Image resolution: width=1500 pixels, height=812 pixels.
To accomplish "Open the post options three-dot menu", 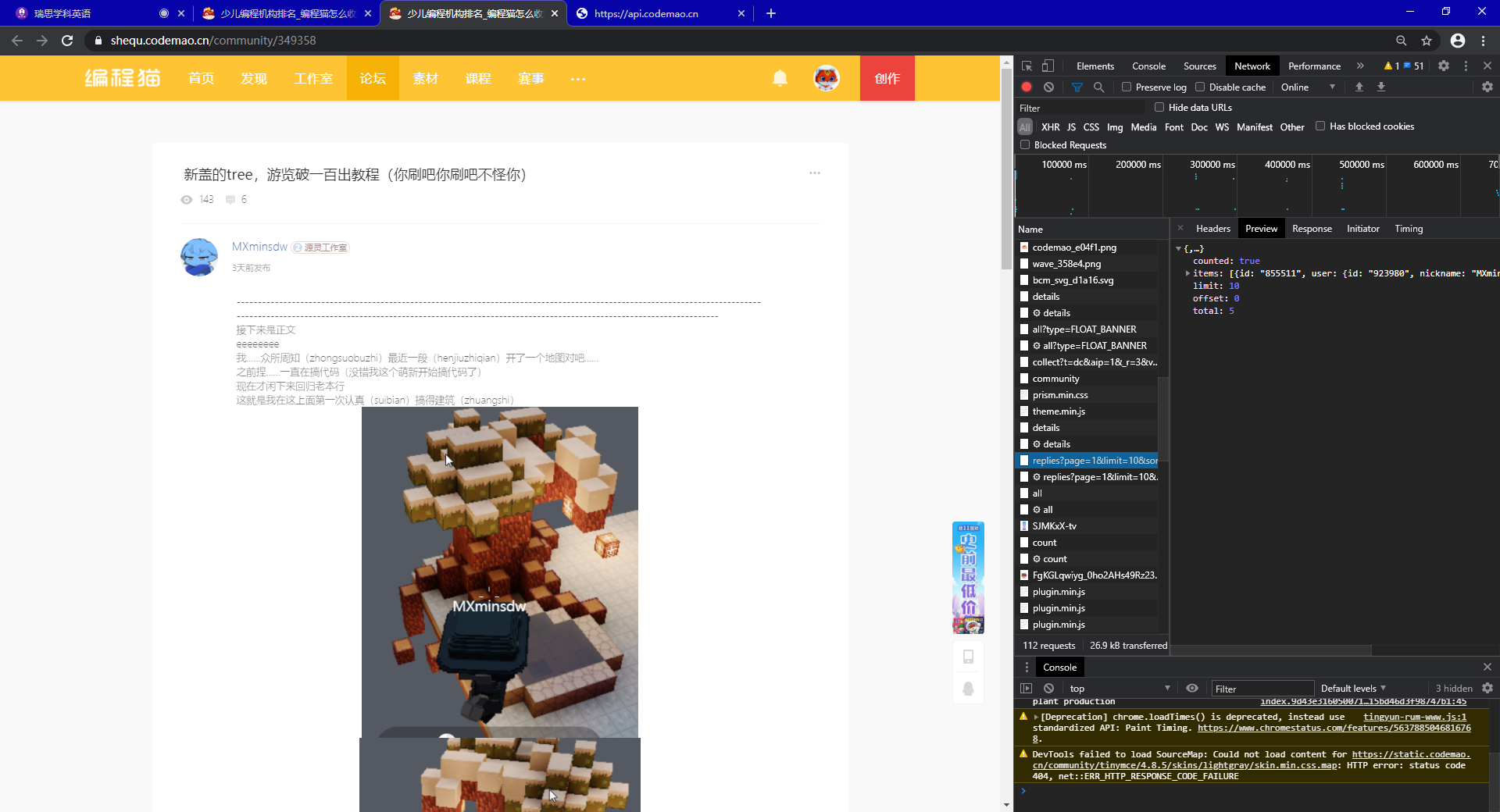I will (x=815, y=173).
